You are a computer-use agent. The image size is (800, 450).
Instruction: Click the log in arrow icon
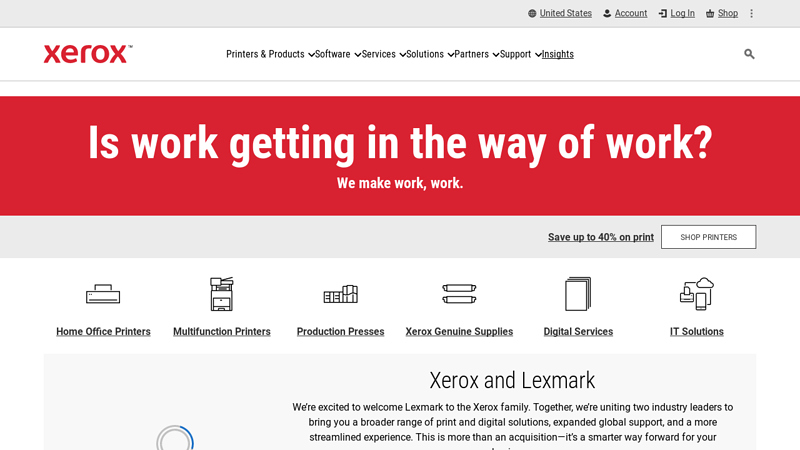663,13
